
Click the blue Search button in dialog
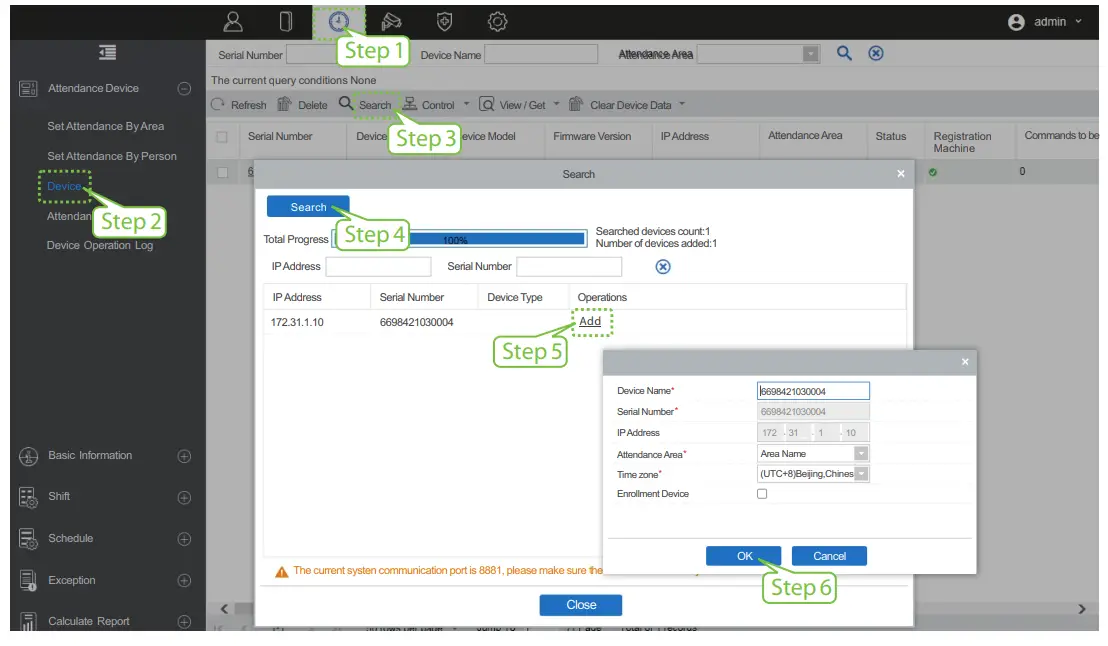coord(308,207)
